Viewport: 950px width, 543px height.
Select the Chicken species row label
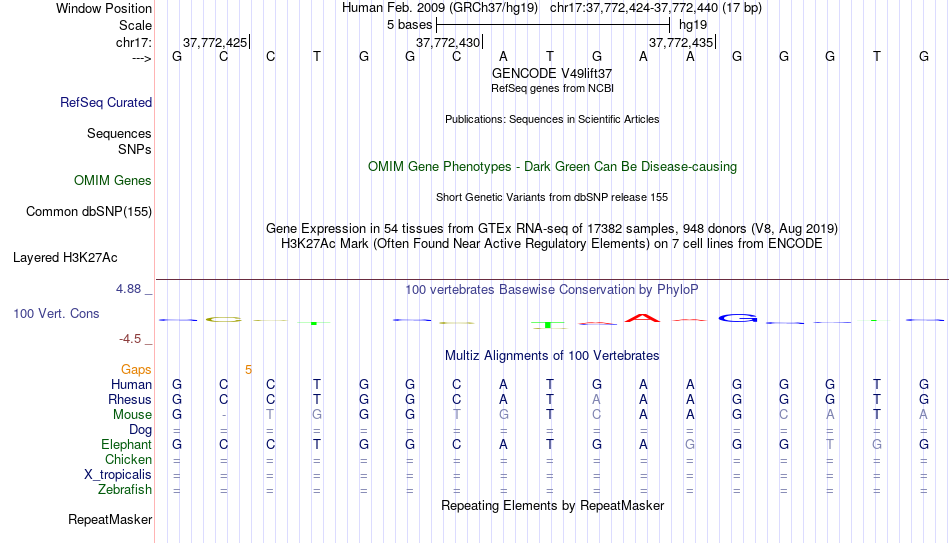(128, 459)
